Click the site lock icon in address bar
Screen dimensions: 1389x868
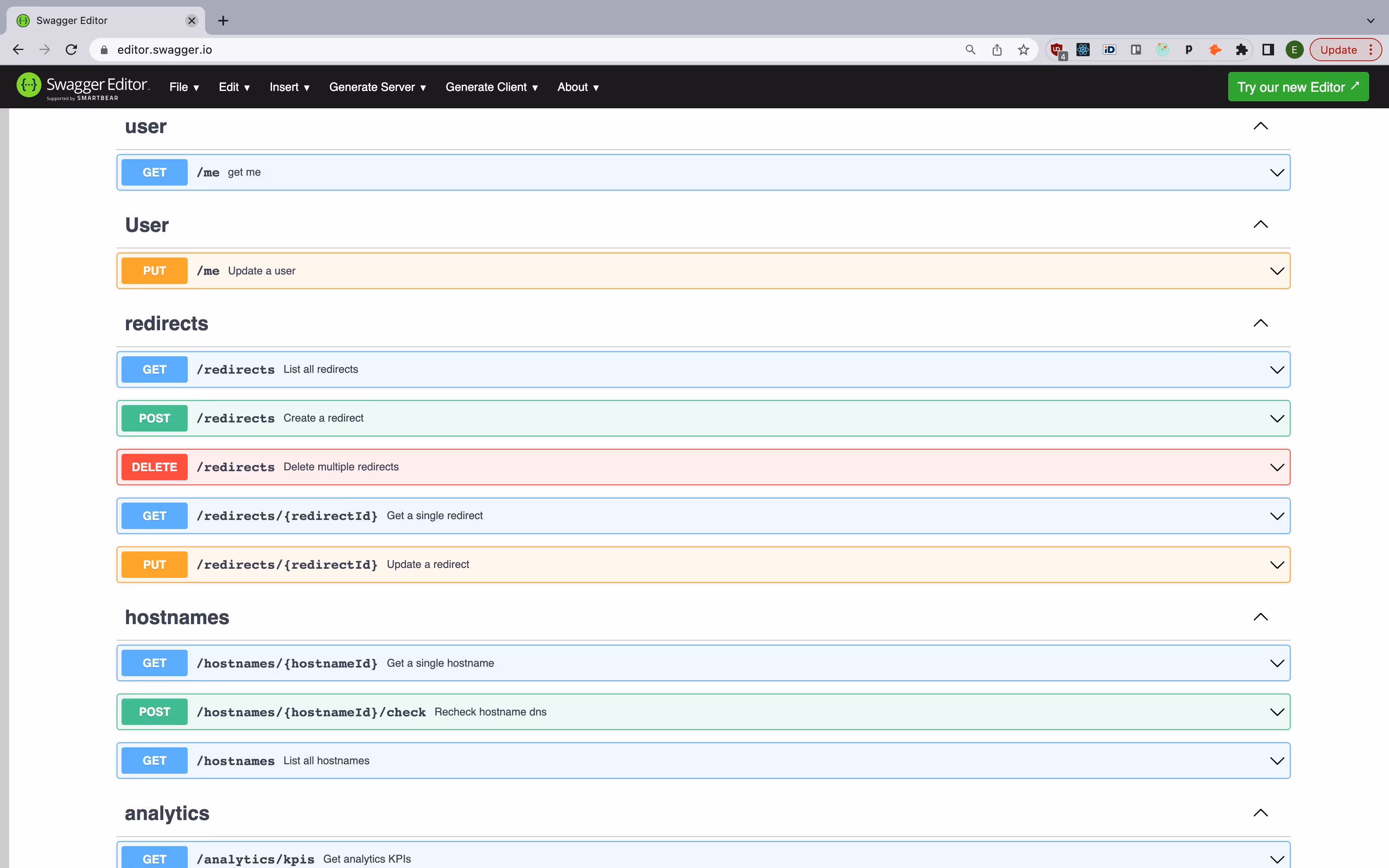[x=104, y=50]
